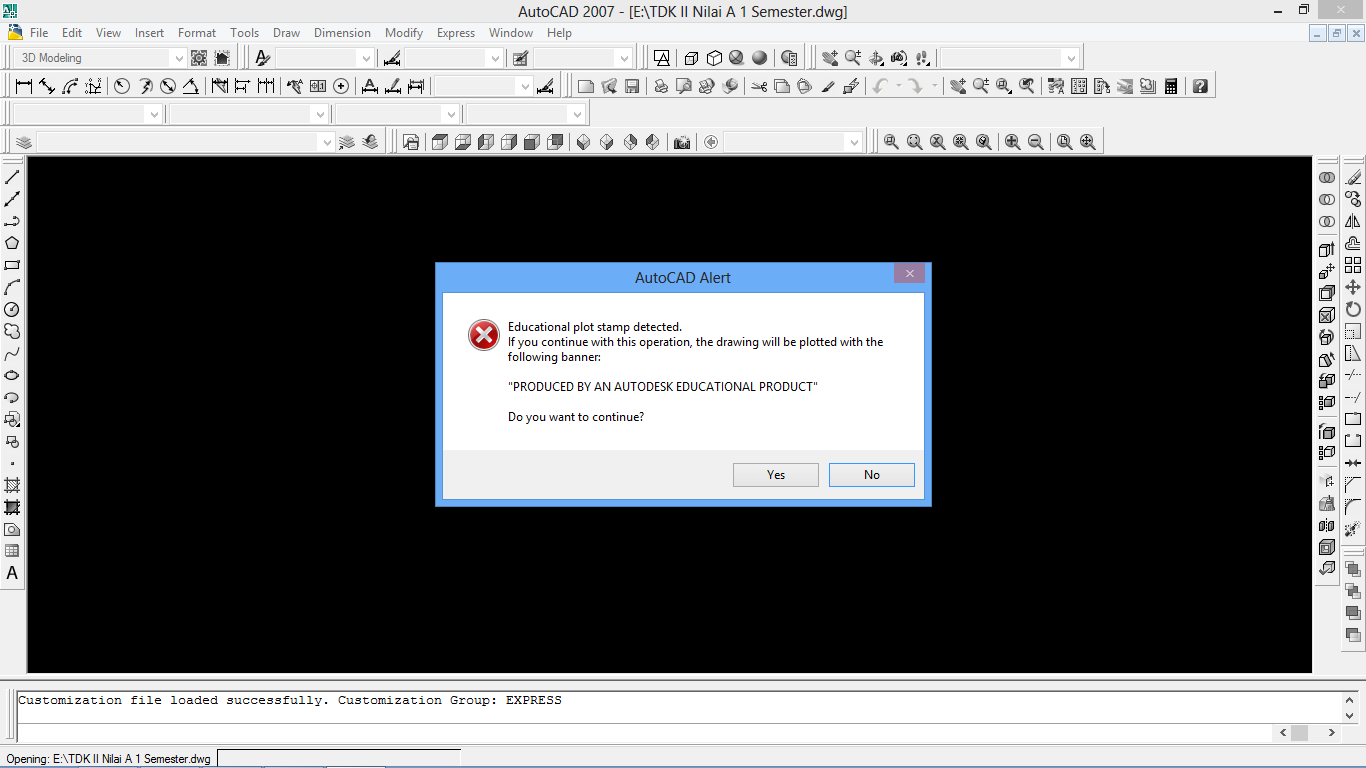Open Workspace Settings gear icon

(199, 58)
